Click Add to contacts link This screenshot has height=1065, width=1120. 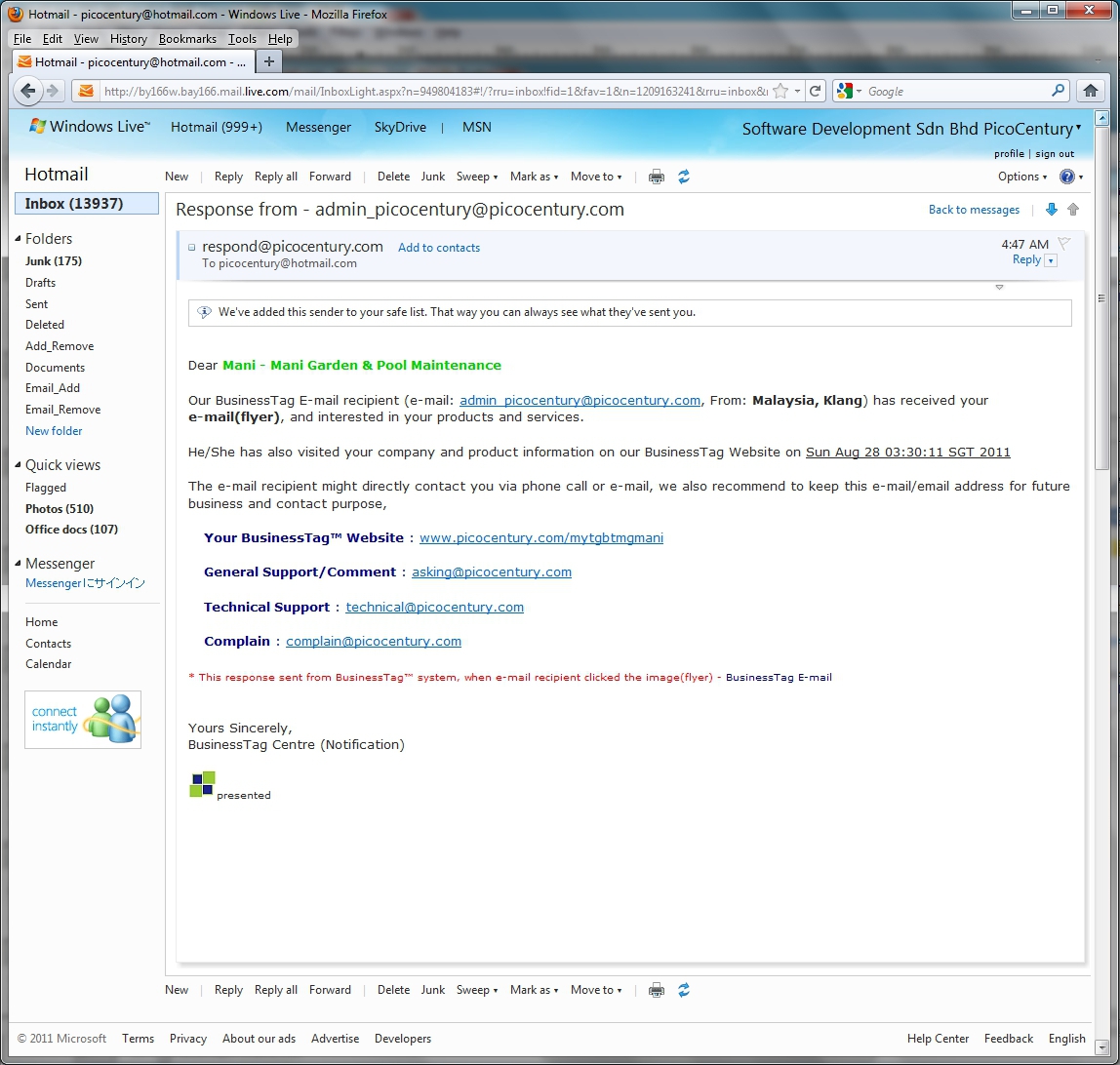439,248
